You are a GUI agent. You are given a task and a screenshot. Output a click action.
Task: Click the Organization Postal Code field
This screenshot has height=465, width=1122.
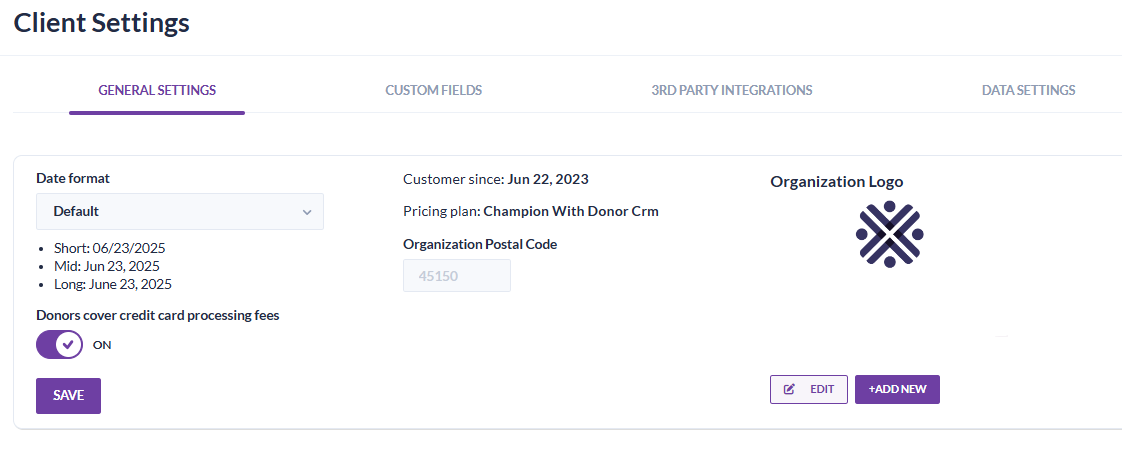[457, 276]
